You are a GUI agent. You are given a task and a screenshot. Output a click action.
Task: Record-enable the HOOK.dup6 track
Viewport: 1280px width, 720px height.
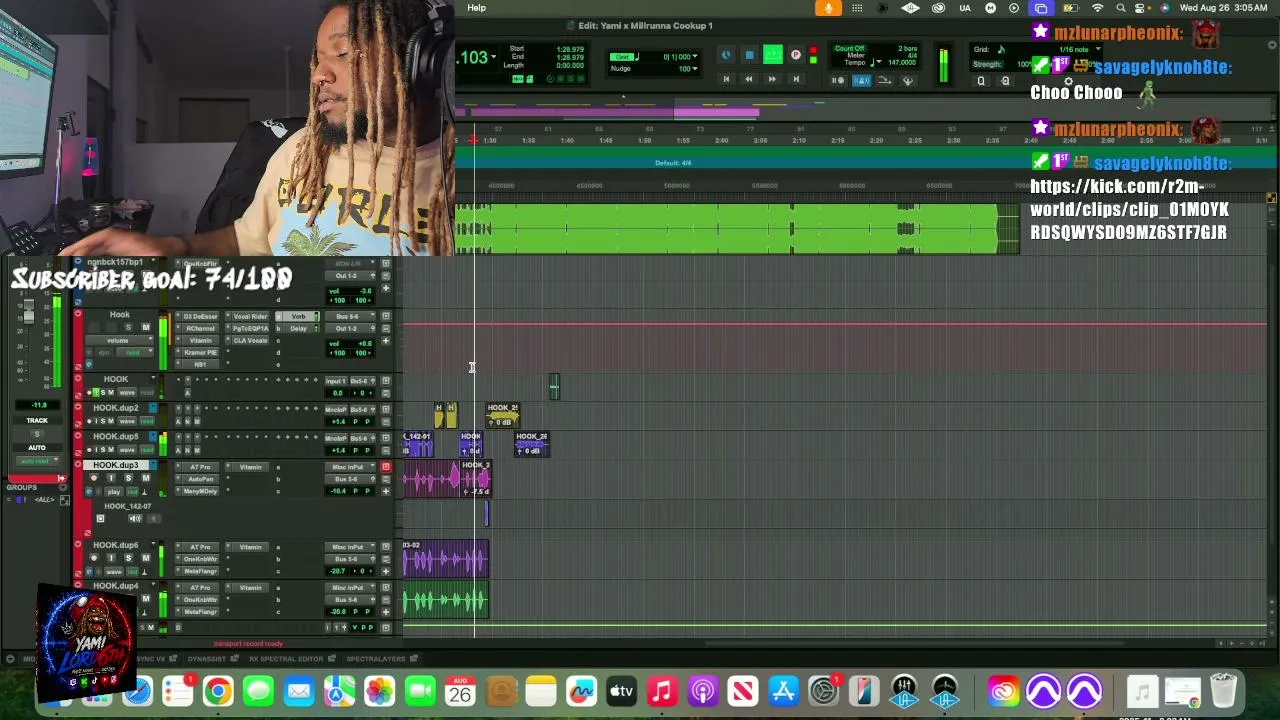[x=94, y=559]
